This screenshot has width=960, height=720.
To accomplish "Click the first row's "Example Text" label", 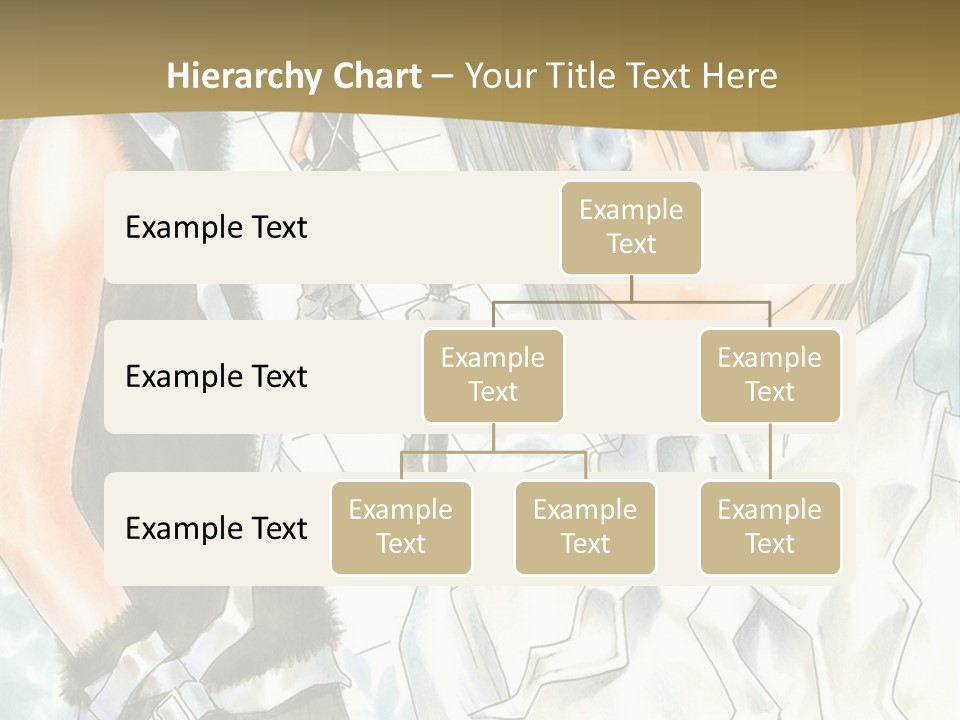I will (x=216, y=227).
